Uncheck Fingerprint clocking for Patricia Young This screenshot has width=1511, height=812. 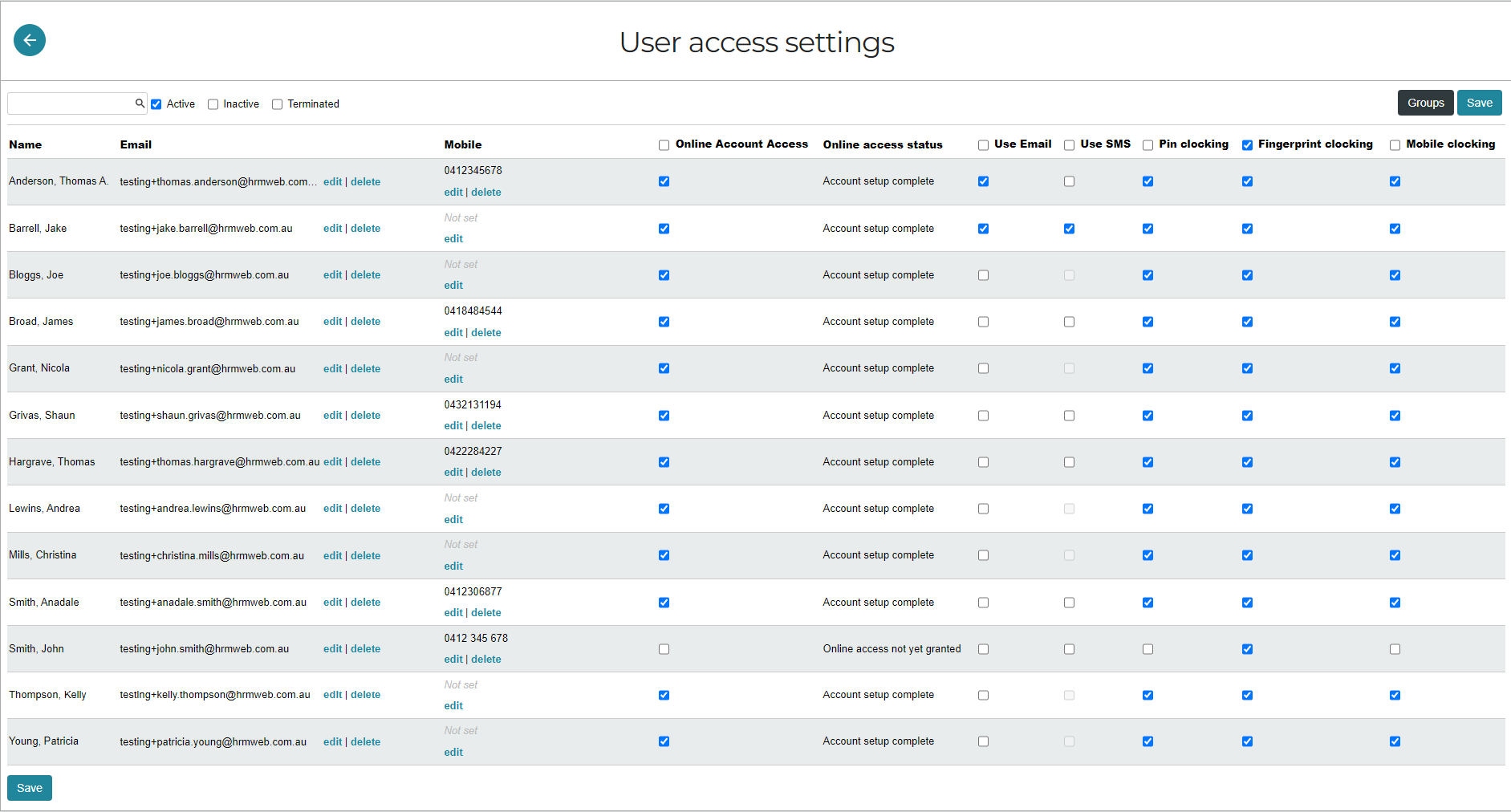coord(1247,741)
